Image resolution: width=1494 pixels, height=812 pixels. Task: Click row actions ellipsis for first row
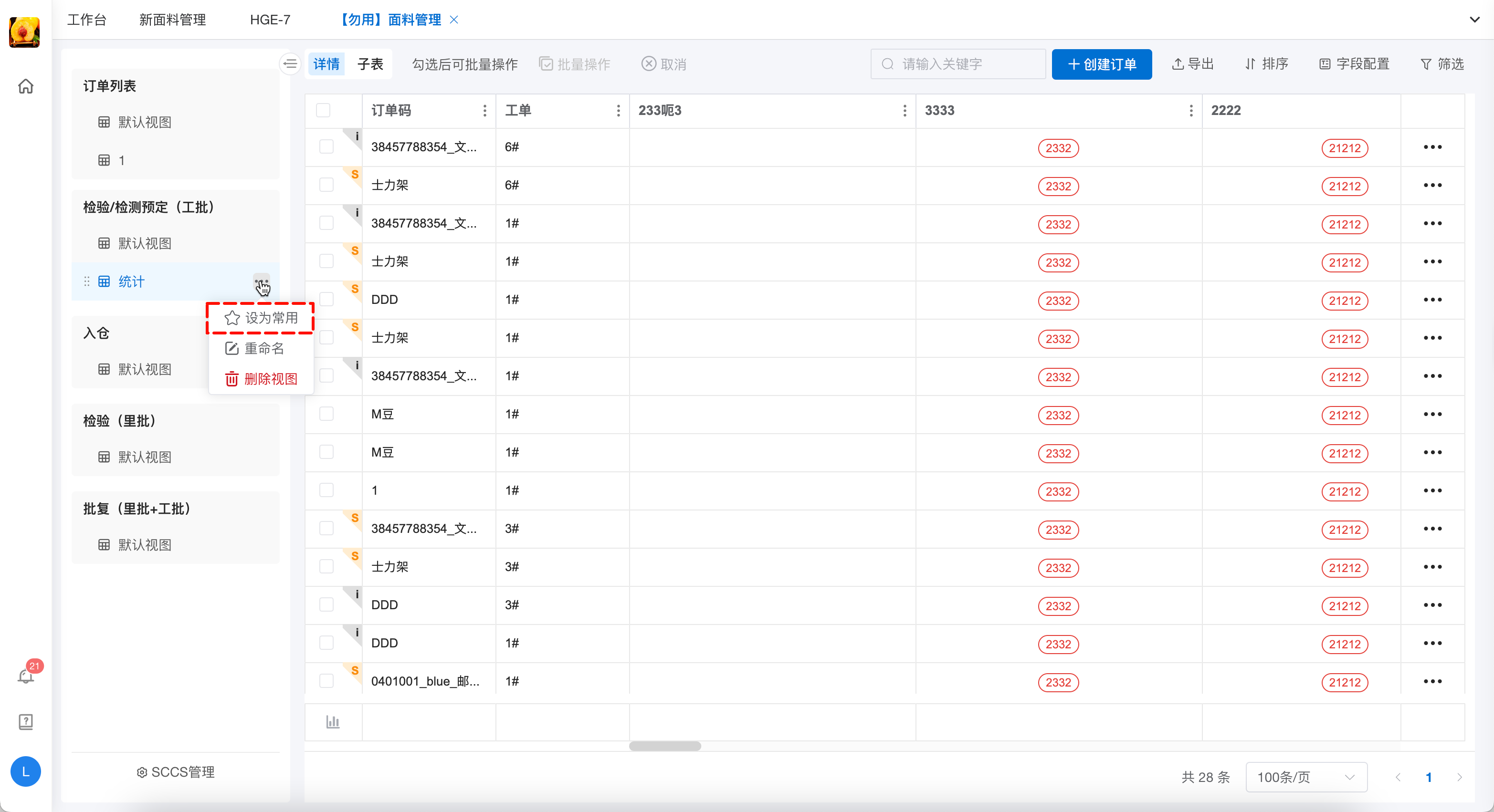click(x=1432, y=147)
